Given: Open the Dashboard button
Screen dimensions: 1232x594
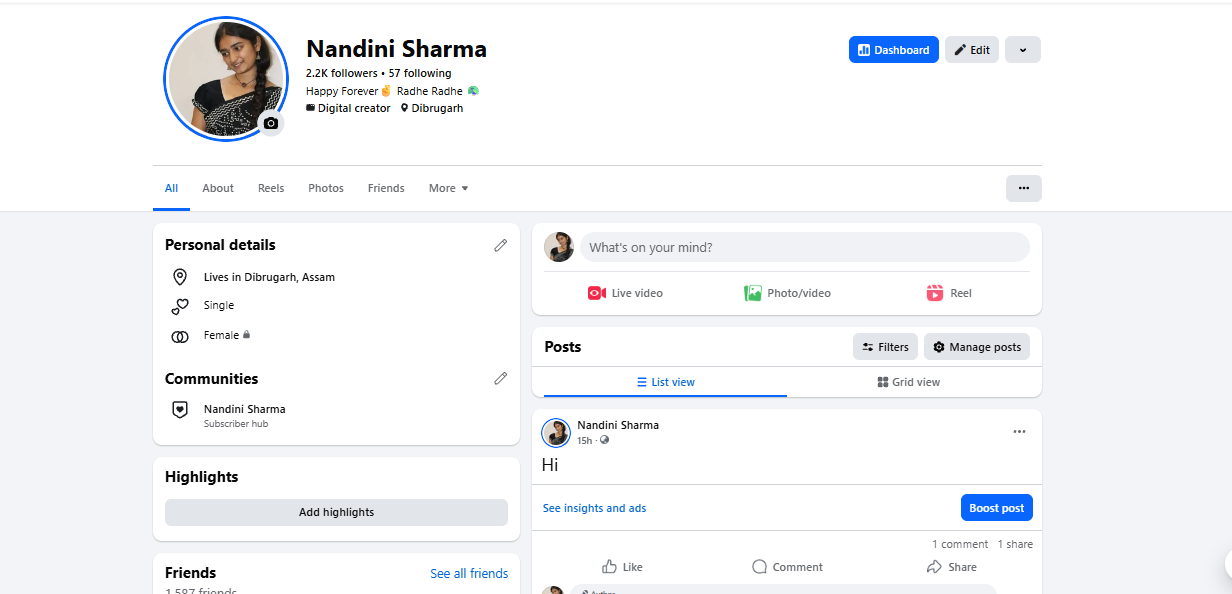Looking at the screenshot, I should point(894,50).
